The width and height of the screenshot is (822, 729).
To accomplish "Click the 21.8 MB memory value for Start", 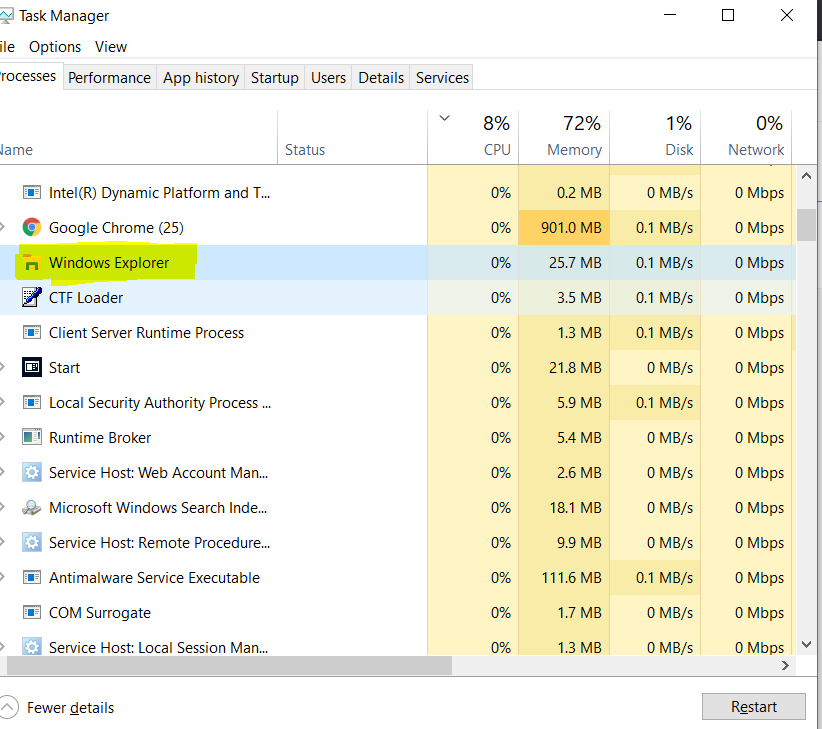I will click(575, 368).
